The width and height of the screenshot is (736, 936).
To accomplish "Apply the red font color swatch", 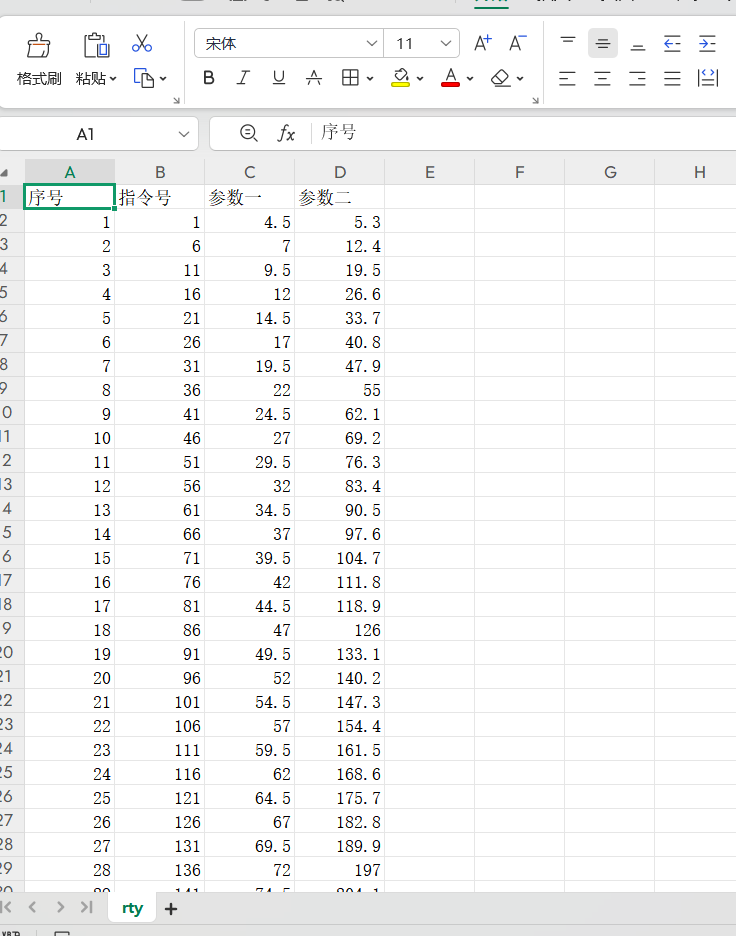I will (x=450, y=78).
